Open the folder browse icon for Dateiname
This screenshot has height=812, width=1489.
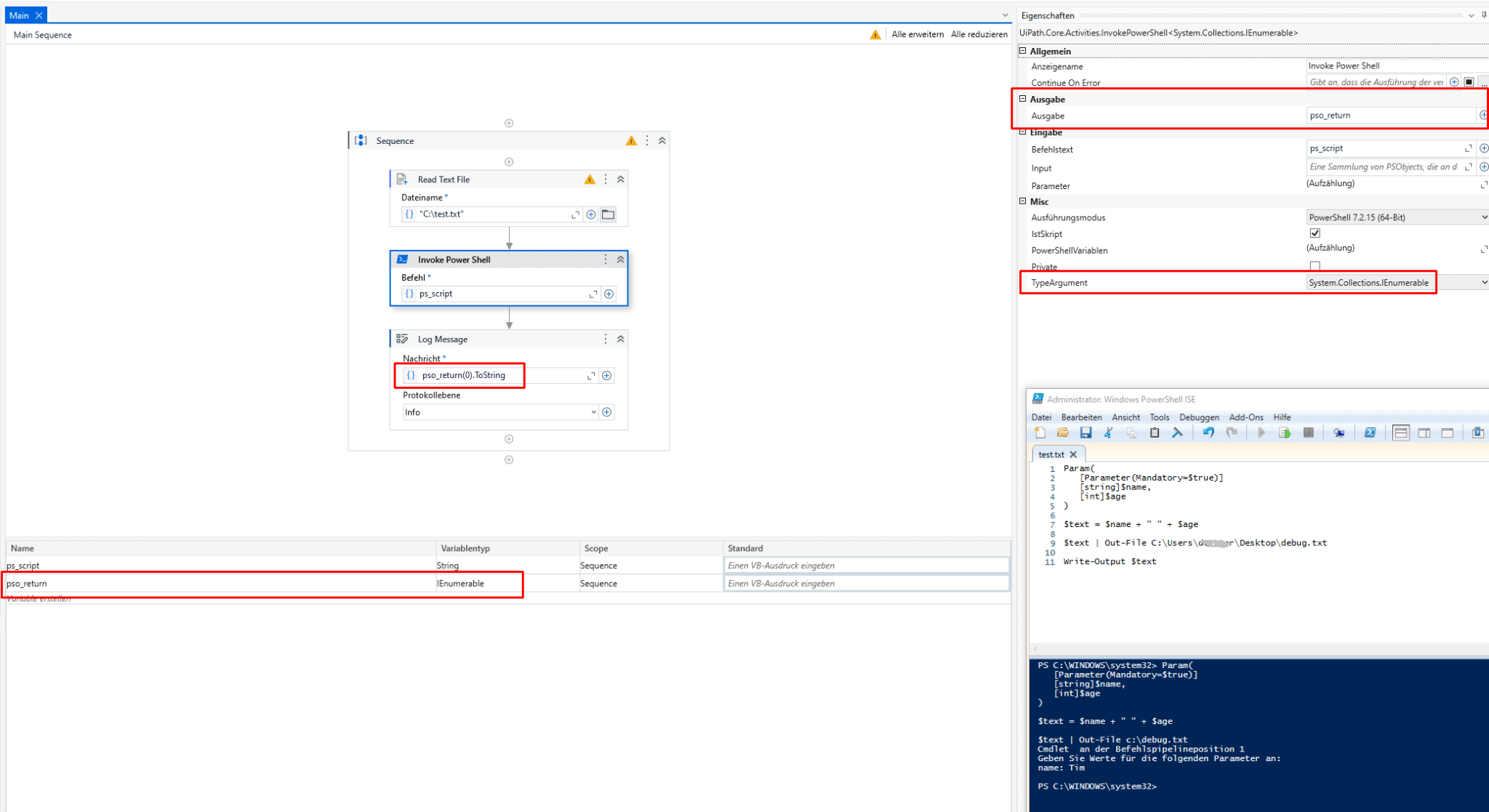pos(609,214)
